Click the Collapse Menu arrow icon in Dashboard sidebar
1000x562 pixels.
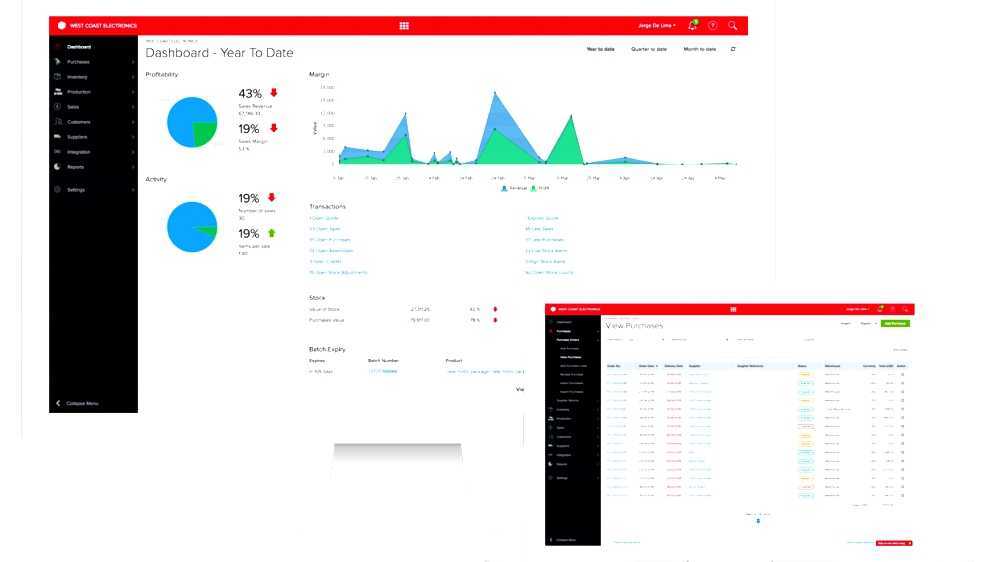tap(58, 403)
